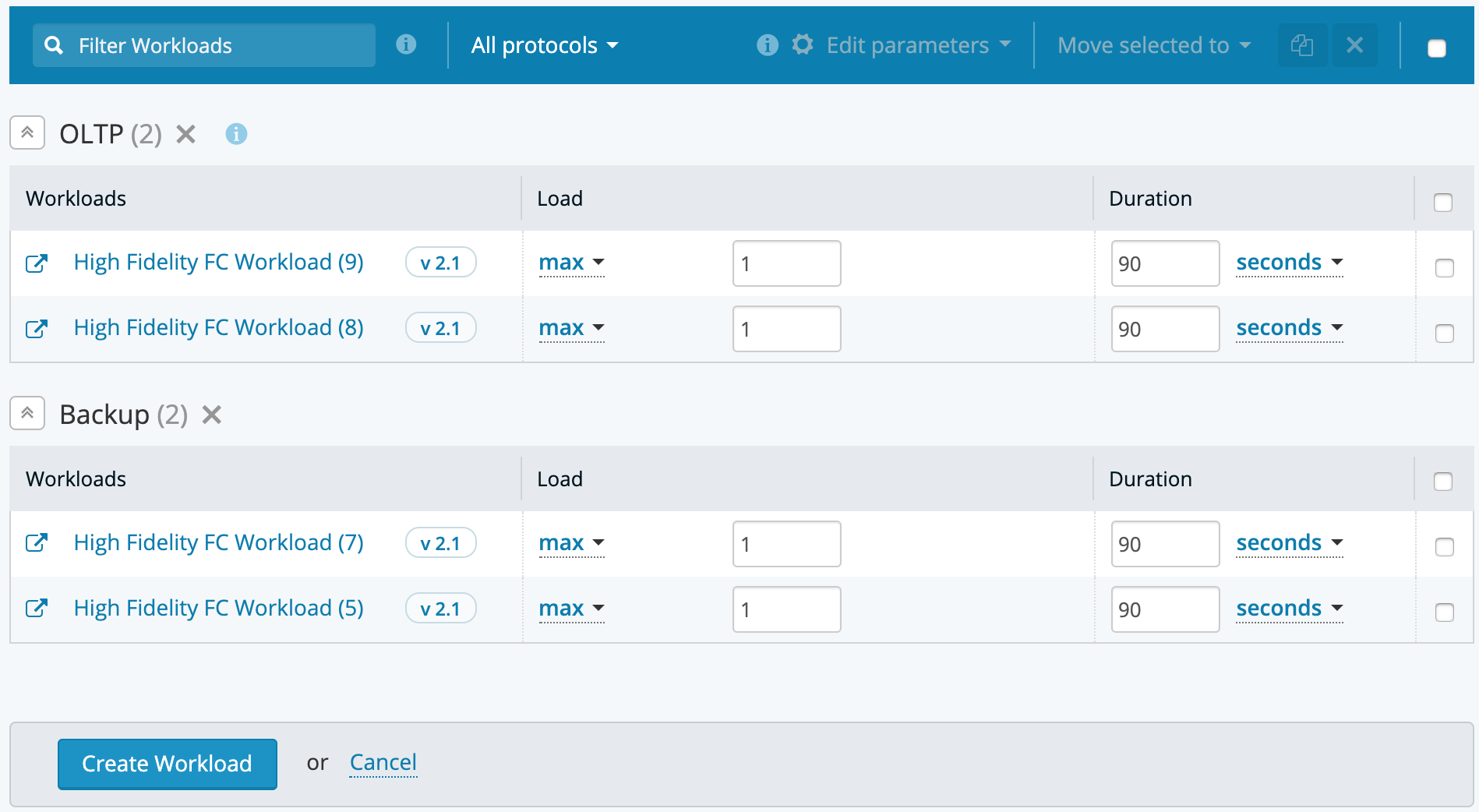
Task: Open High Fidelity FC Workload (5) link
Action: click(x=219, y=609)
